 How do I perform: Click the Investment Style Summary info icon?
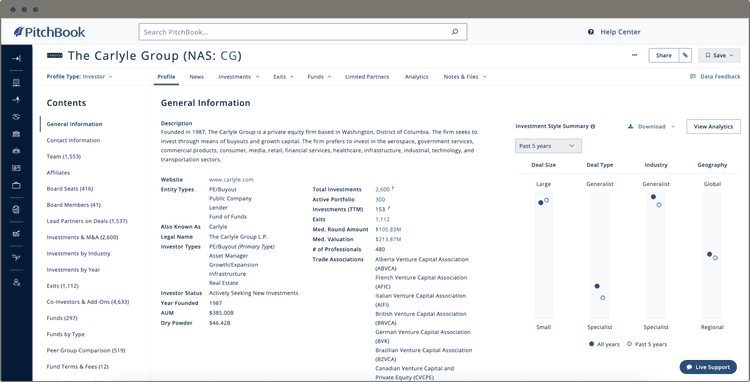coord(593,127)
